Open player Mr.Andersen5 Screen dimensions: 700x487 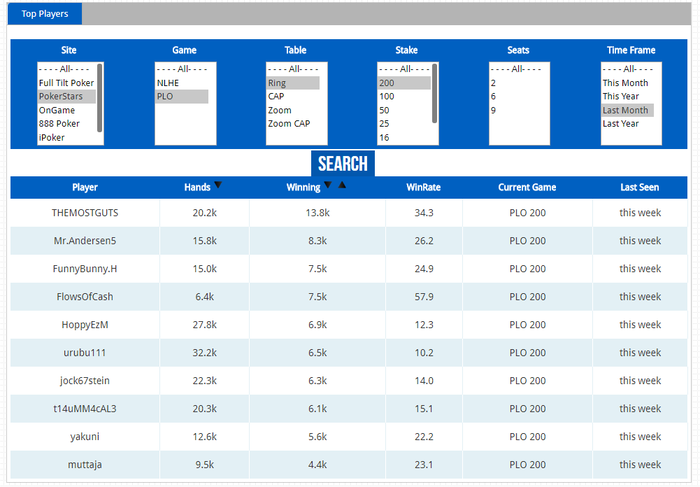(x=85, y=241)
